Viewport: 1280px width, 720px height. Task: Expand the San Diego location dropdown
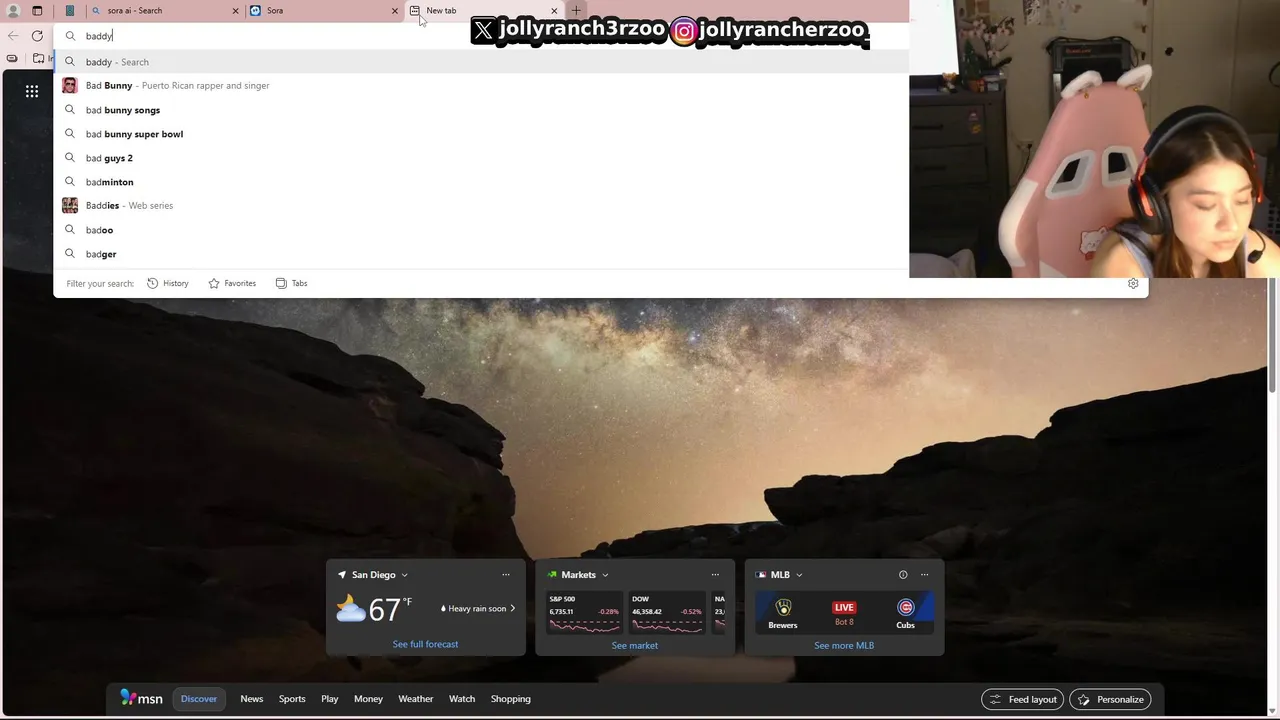(x=404, y=575)
